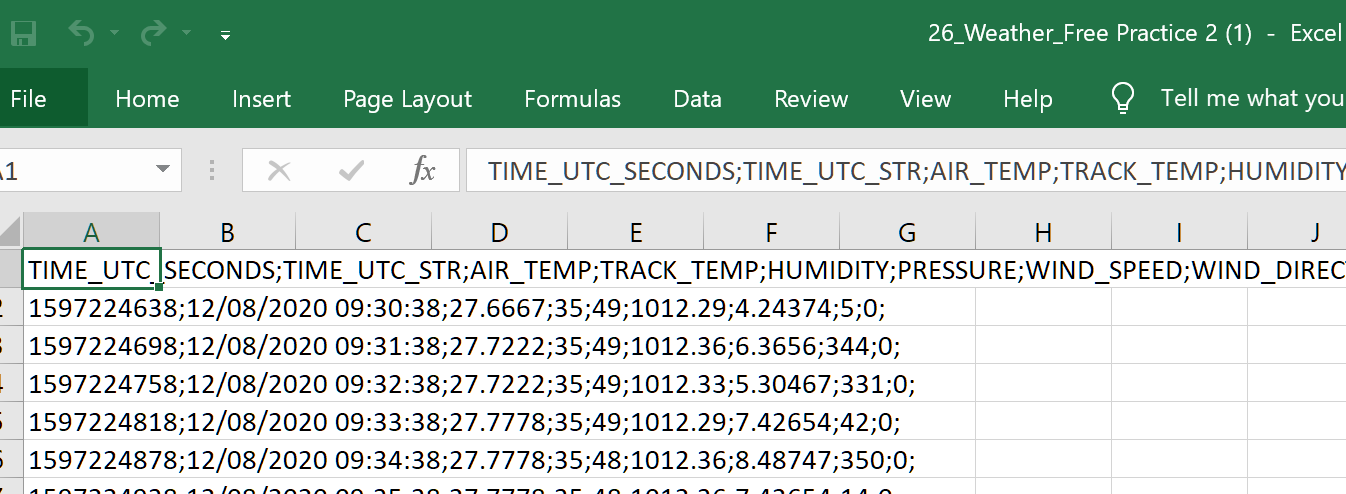Image resolution: width=1346 pixels, height=494 pixels.
Task: Switch to the Formulas ribbon tab
Action: pyautogui.click(x=572, y=99)
